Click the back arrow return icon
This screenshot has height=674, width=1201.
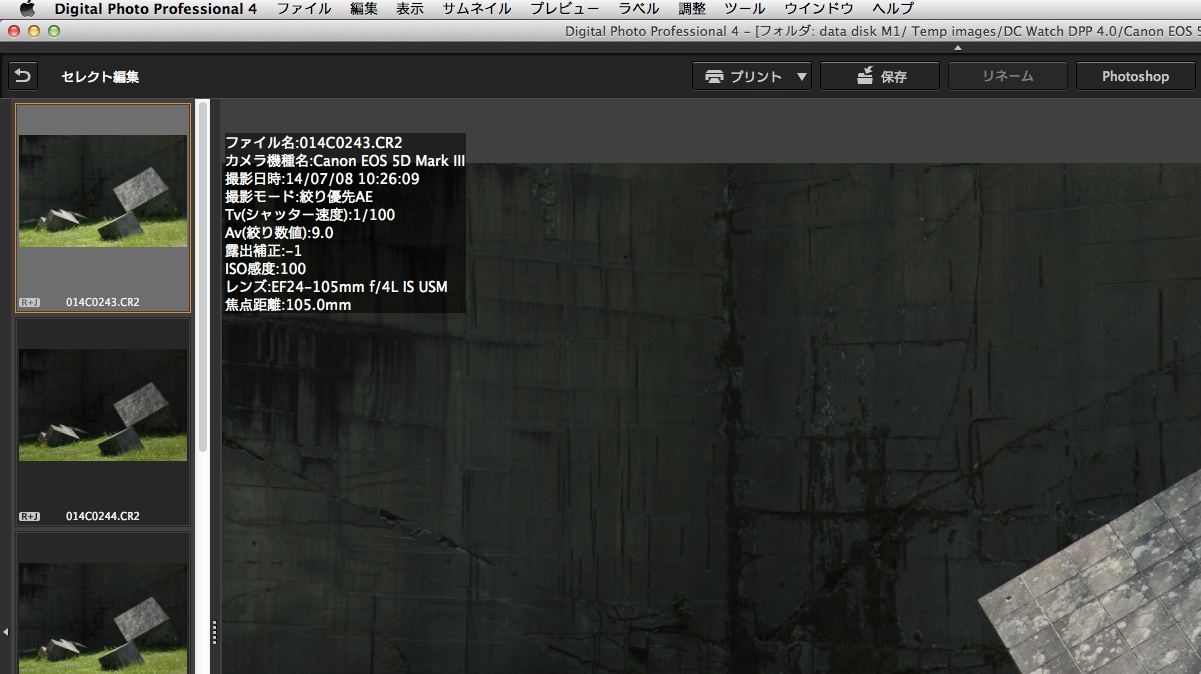pos(23,76)
